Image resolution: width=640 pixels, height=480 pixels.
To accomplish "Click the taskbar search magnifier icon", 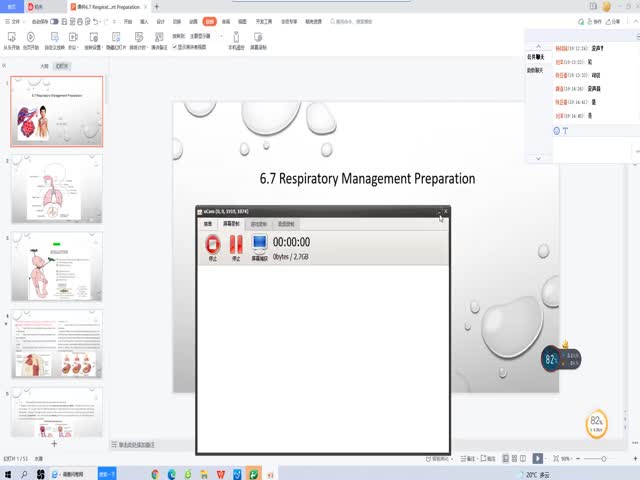I will (24, 474).
